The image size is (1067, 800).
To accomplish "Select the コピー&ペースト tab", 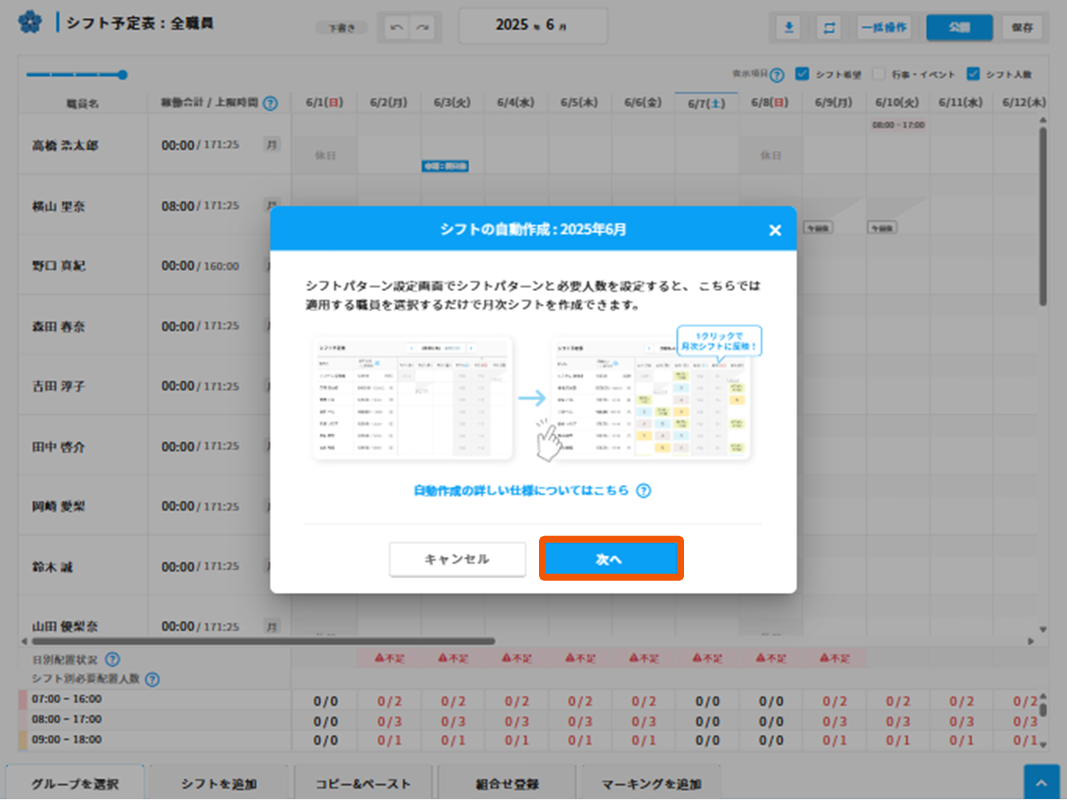I will 362,784.
